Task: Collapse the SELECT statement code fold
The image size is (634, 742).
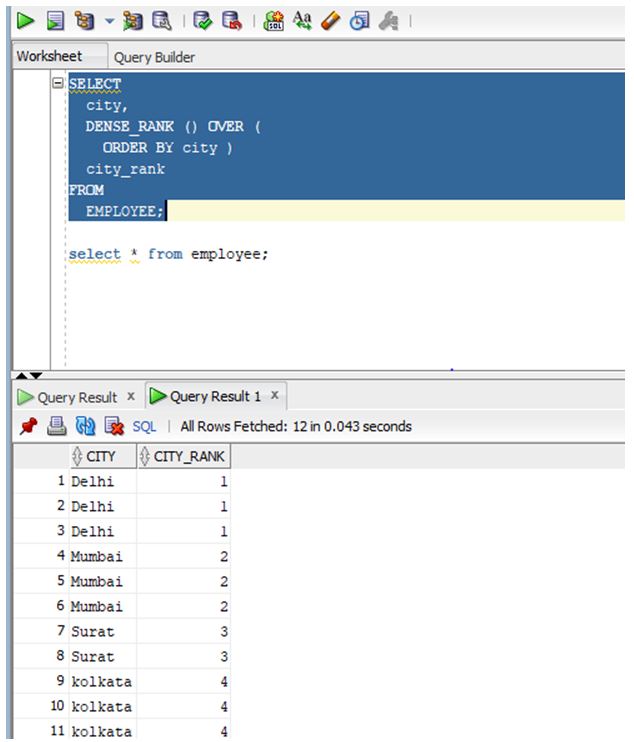Action: [x=58, y=83]
